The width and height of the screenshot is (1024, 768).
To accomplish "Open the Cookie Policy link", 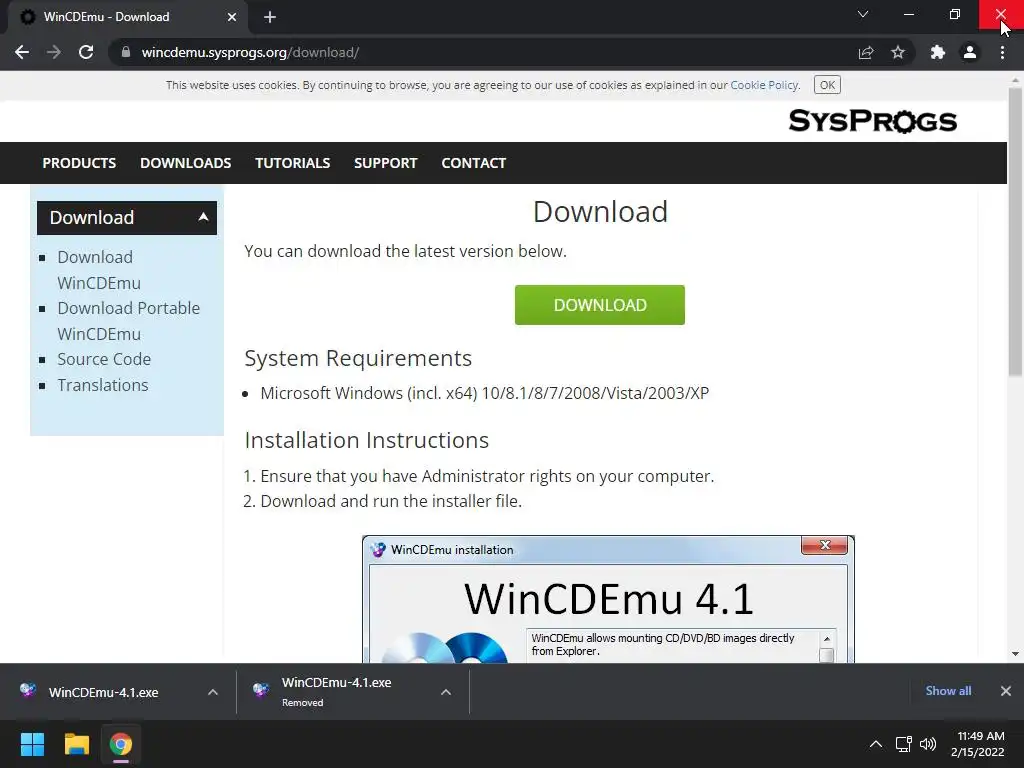I will tap(764, 85).
